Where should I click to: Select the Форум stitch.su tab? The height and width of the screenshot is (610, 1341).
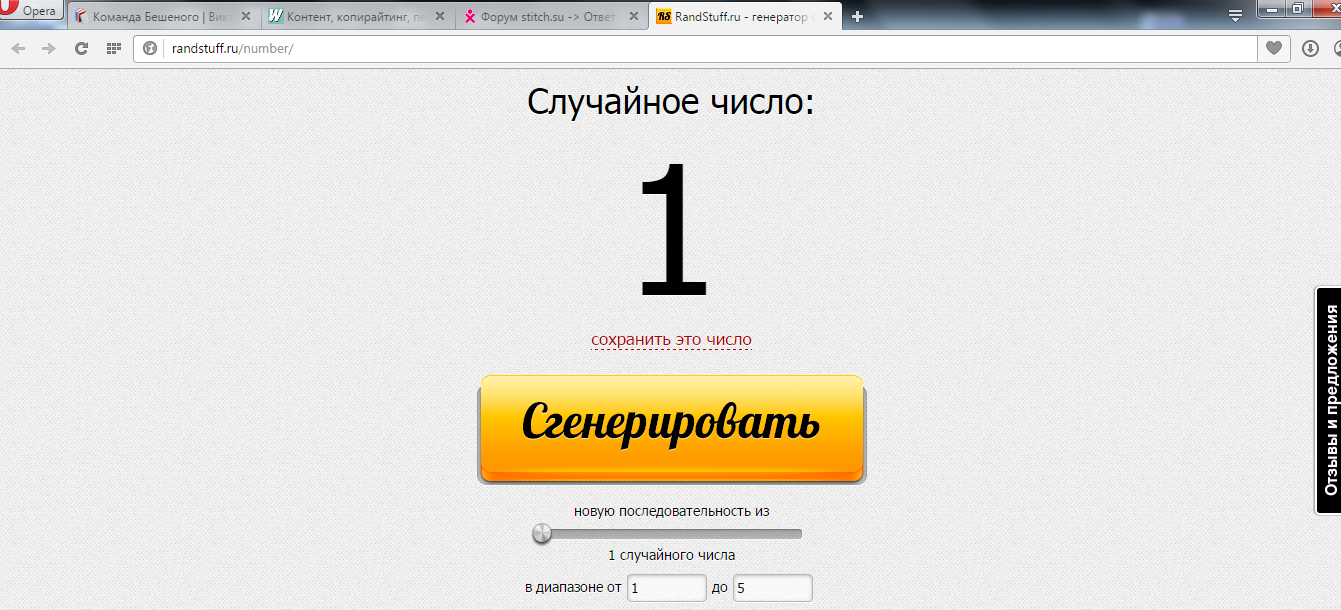coord(545,17)
